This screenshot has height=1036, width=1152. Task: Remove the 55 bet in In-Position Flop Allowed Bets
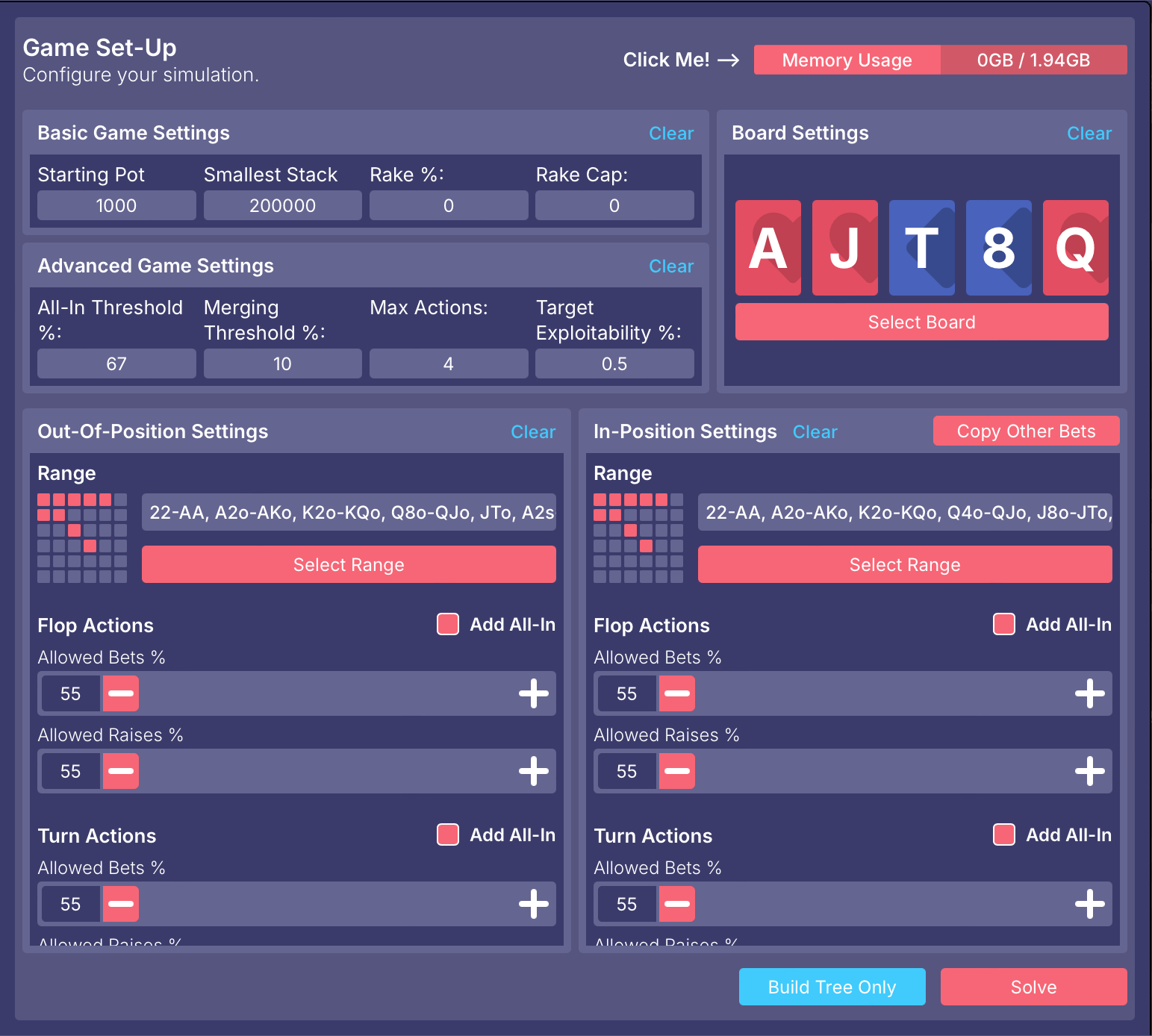[676, 693]
